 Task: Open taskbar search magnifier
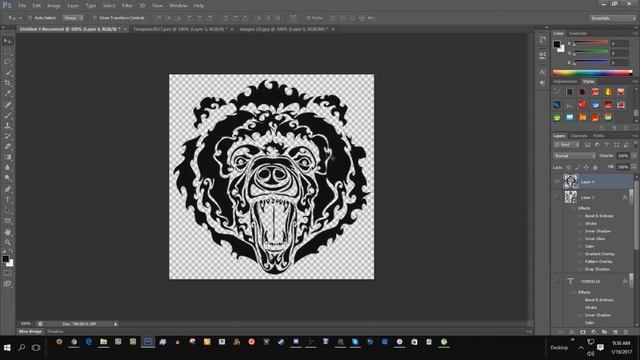coord(22,348)
